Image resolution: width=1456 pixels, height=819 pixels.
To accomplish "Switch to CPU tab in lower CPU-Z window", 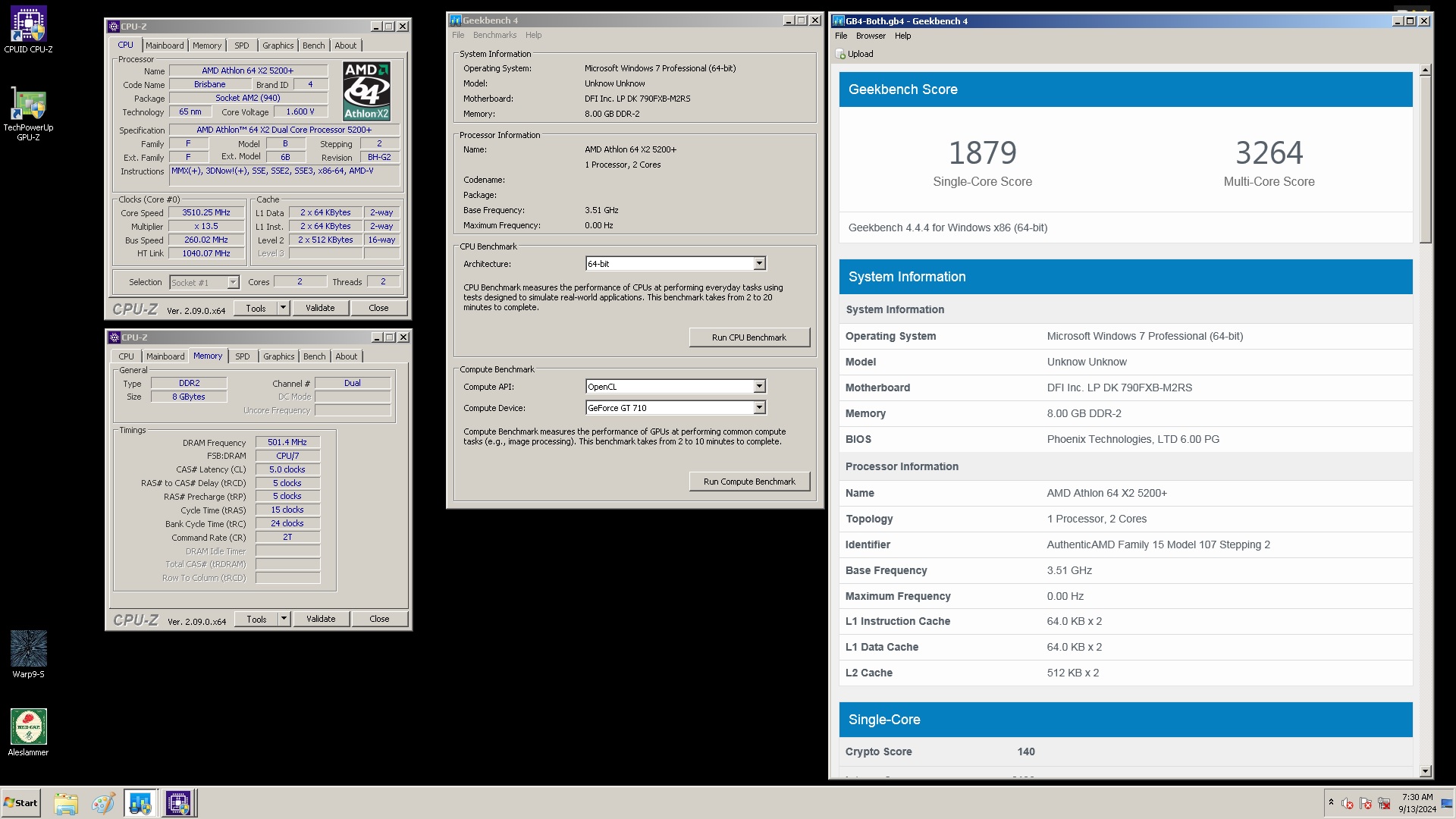I will pyautogui.click(x=126, y=356).
